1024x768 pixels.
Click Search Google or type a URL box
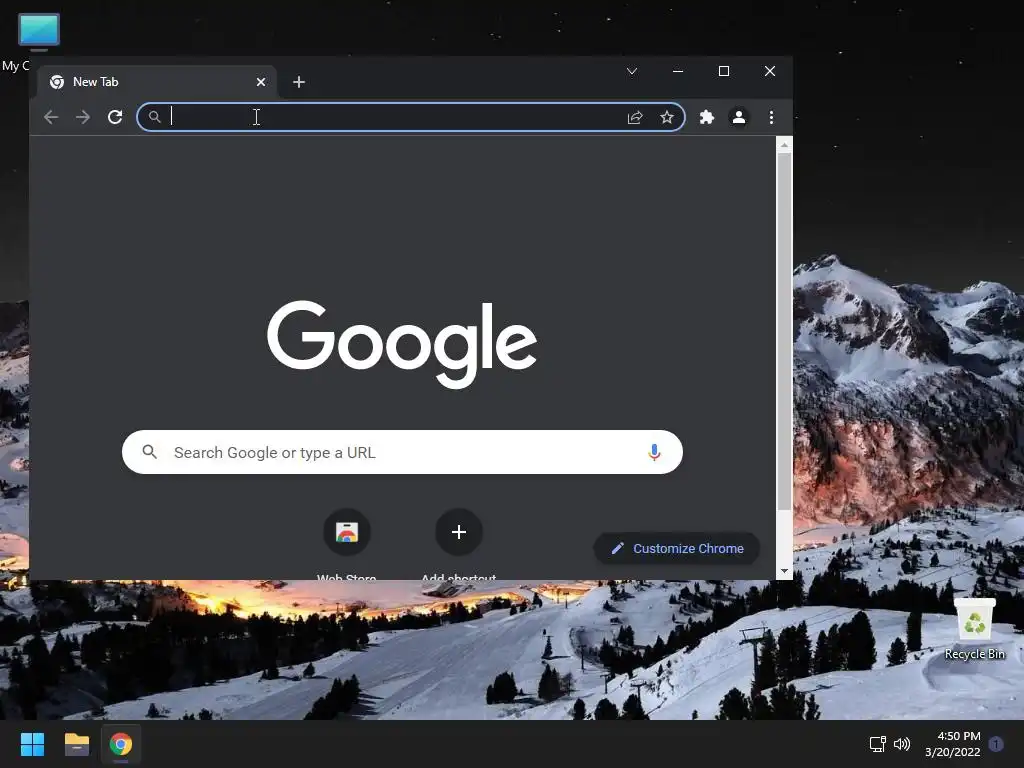click(x=402, y=452)
